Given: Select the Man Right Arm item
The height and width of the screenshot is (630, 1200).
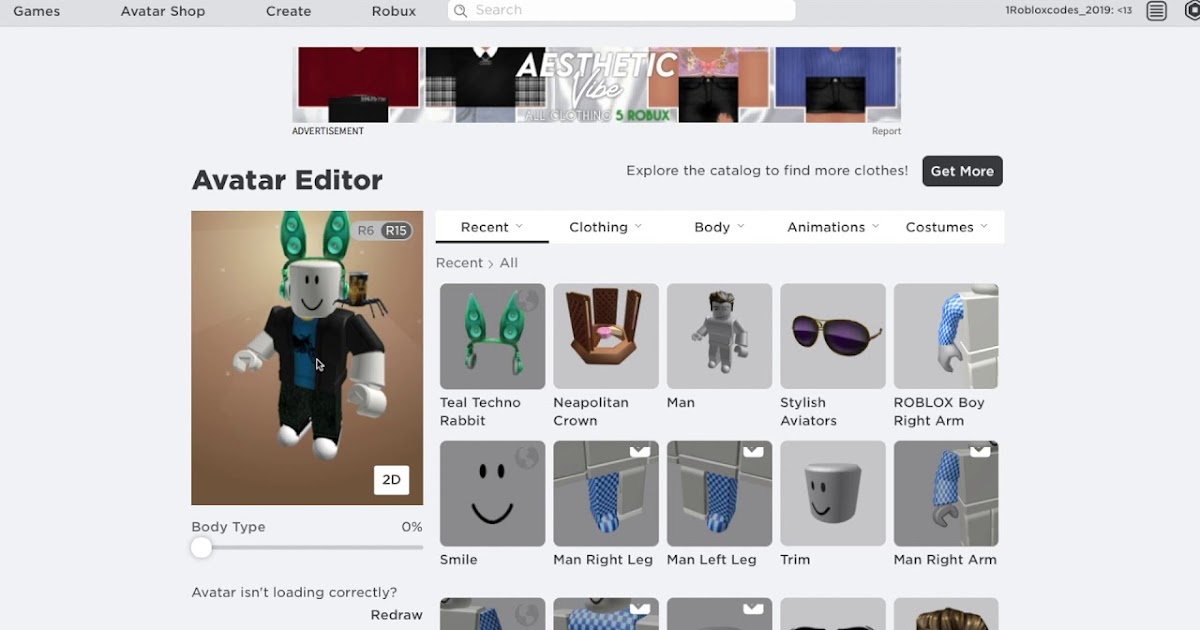Looking at the screenshot, I should pyautogui.click(x=946, y=493).
